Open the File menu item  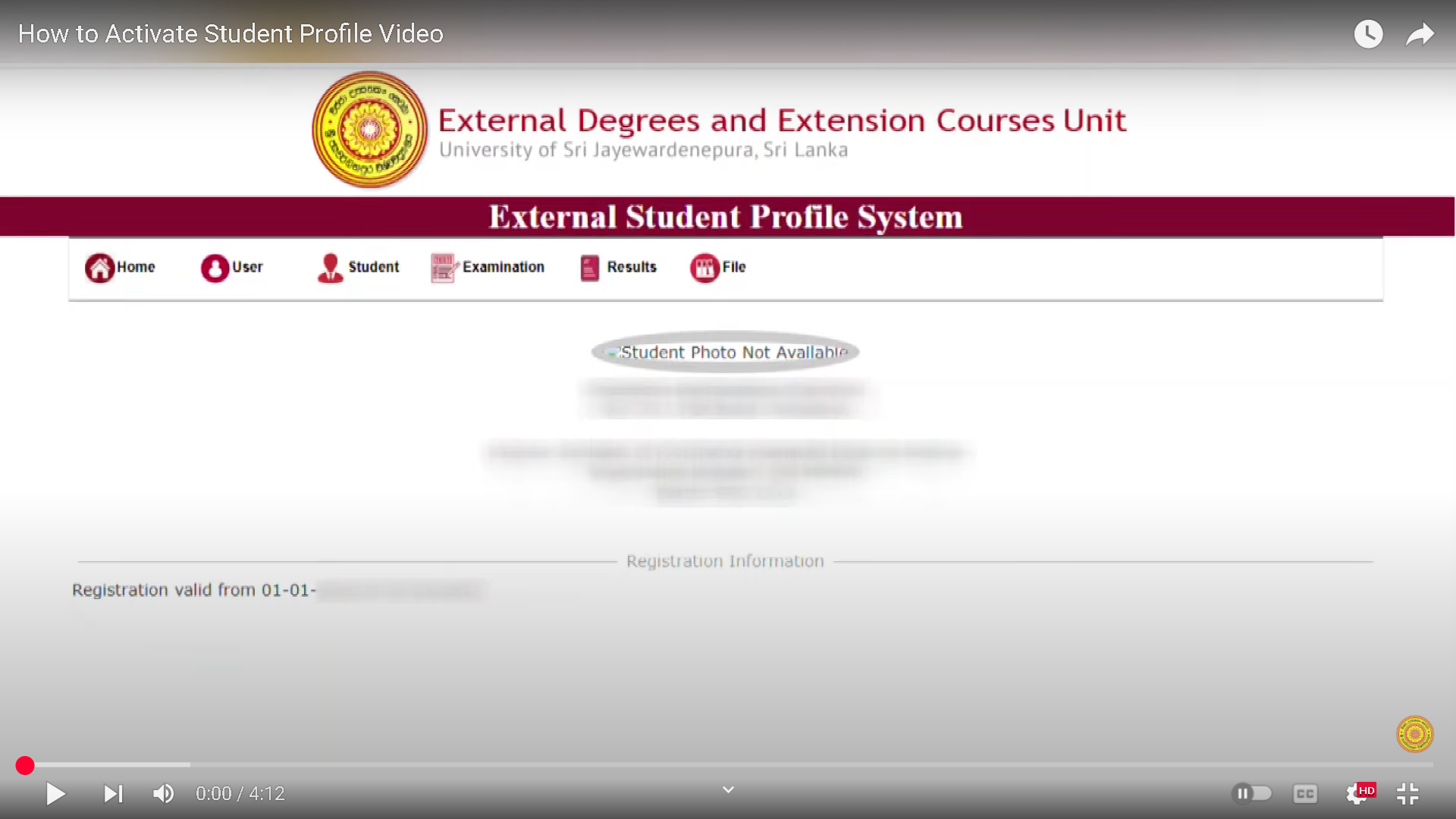coord(718,268)
